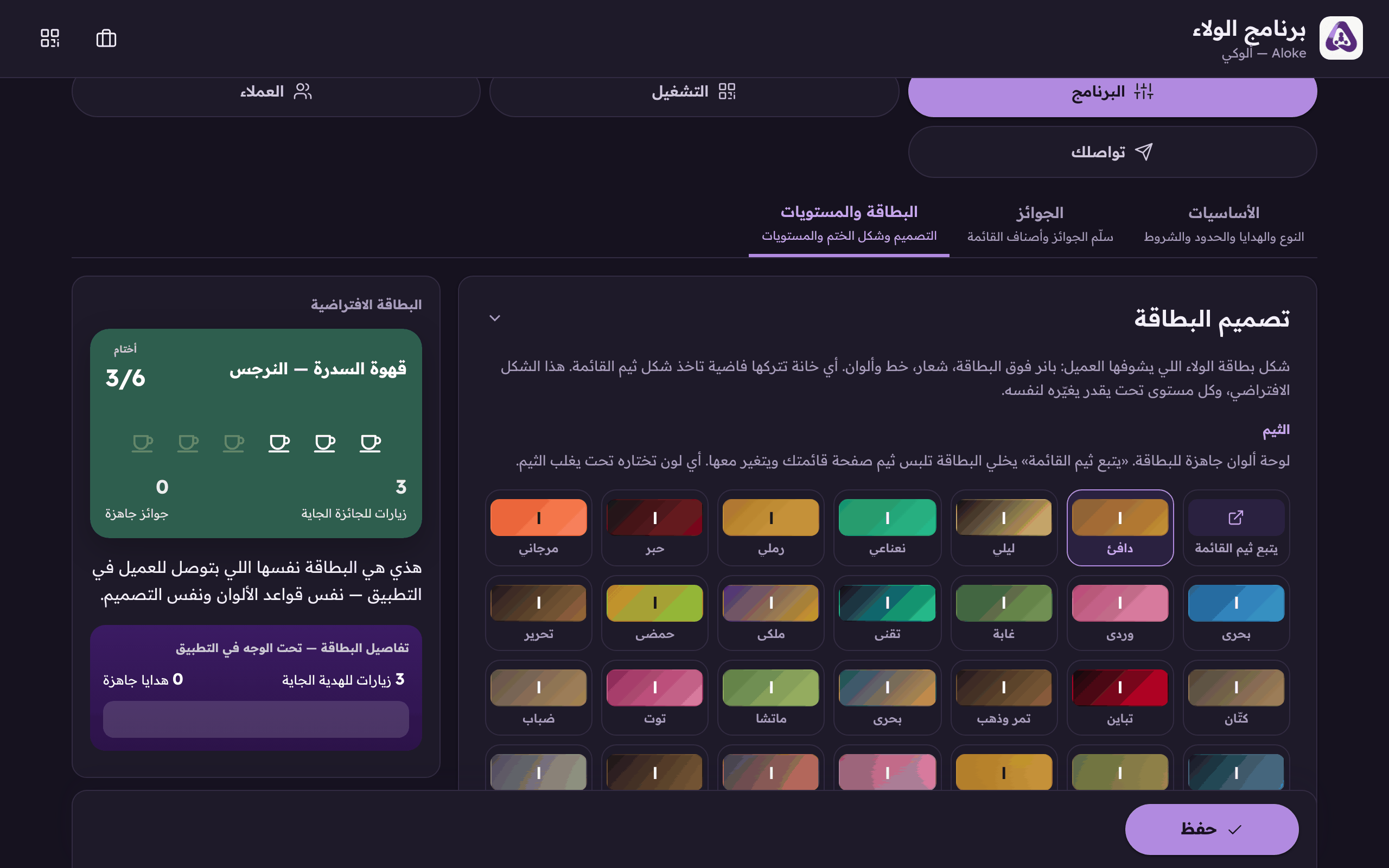Apply the وردي pink theme
Viewport: 1389px width, 868px height.
point(1119,612)
